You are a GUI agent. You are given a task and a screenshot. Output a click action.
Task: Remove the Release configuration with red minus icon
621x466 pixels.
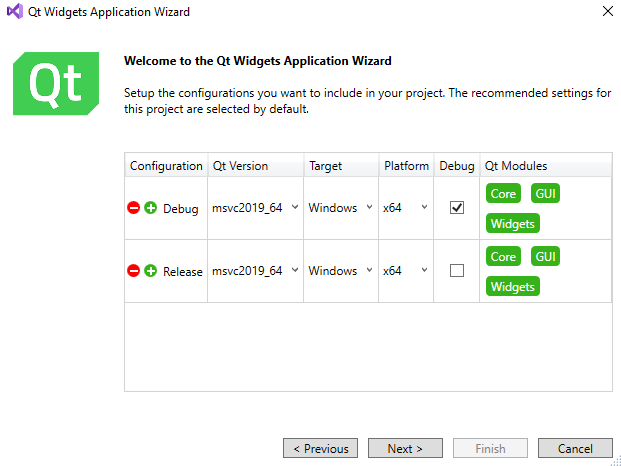[x=133, y=271]
